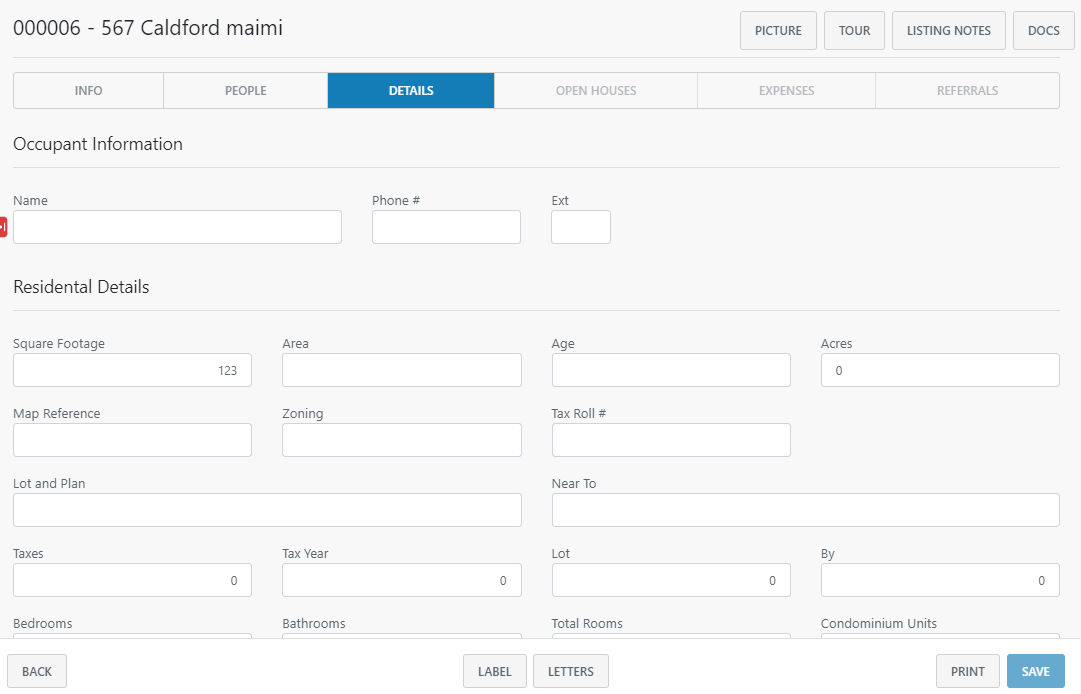Switch to the PEOPLE tab
The width and height of the screenshot is (1081, 694).
click(245, 90)
